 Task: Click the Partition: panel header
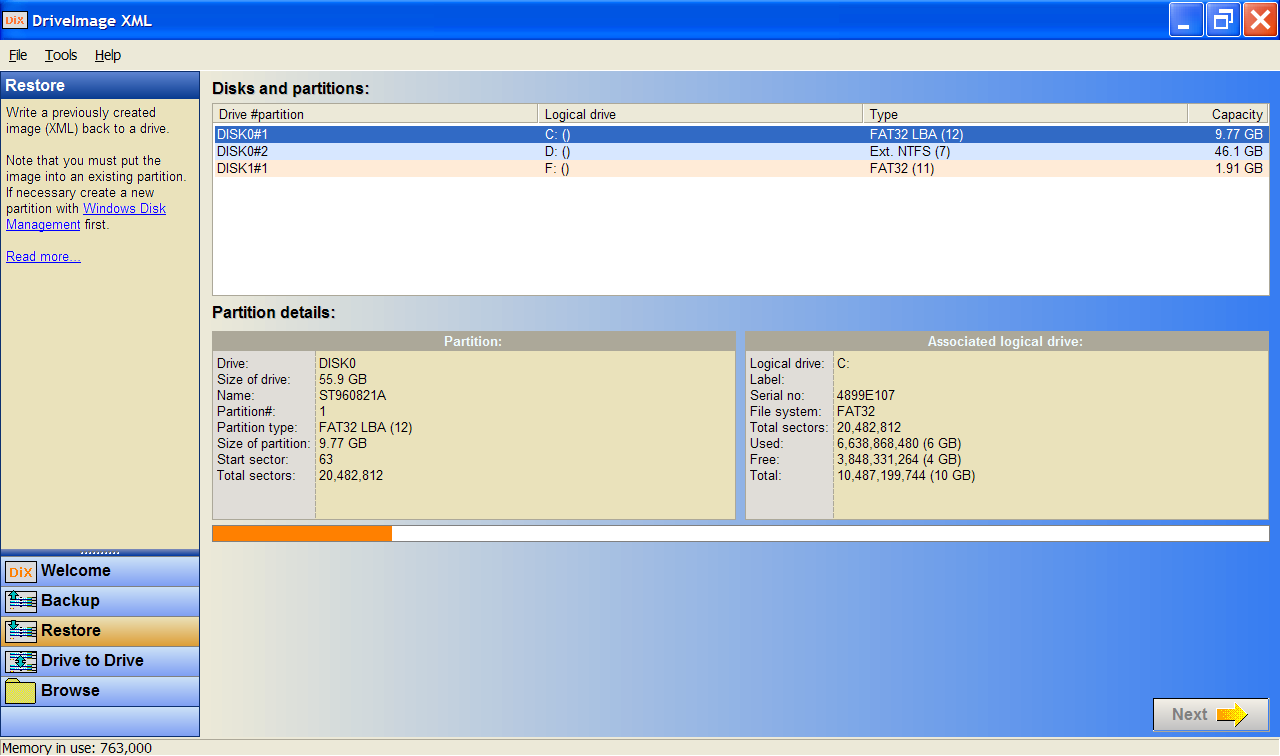(x=474, y=341)
